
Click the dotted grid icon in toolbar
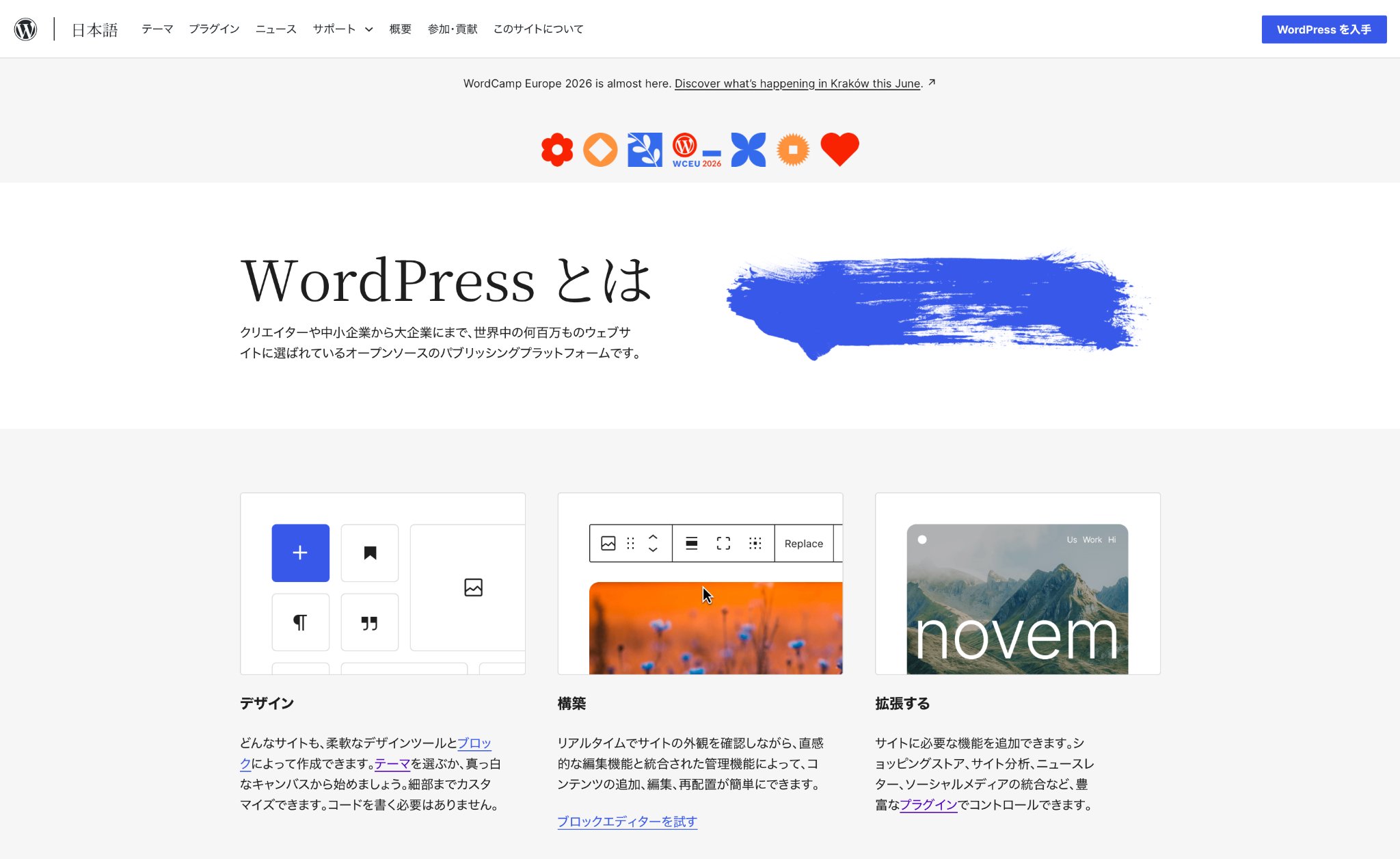(755, 543)
